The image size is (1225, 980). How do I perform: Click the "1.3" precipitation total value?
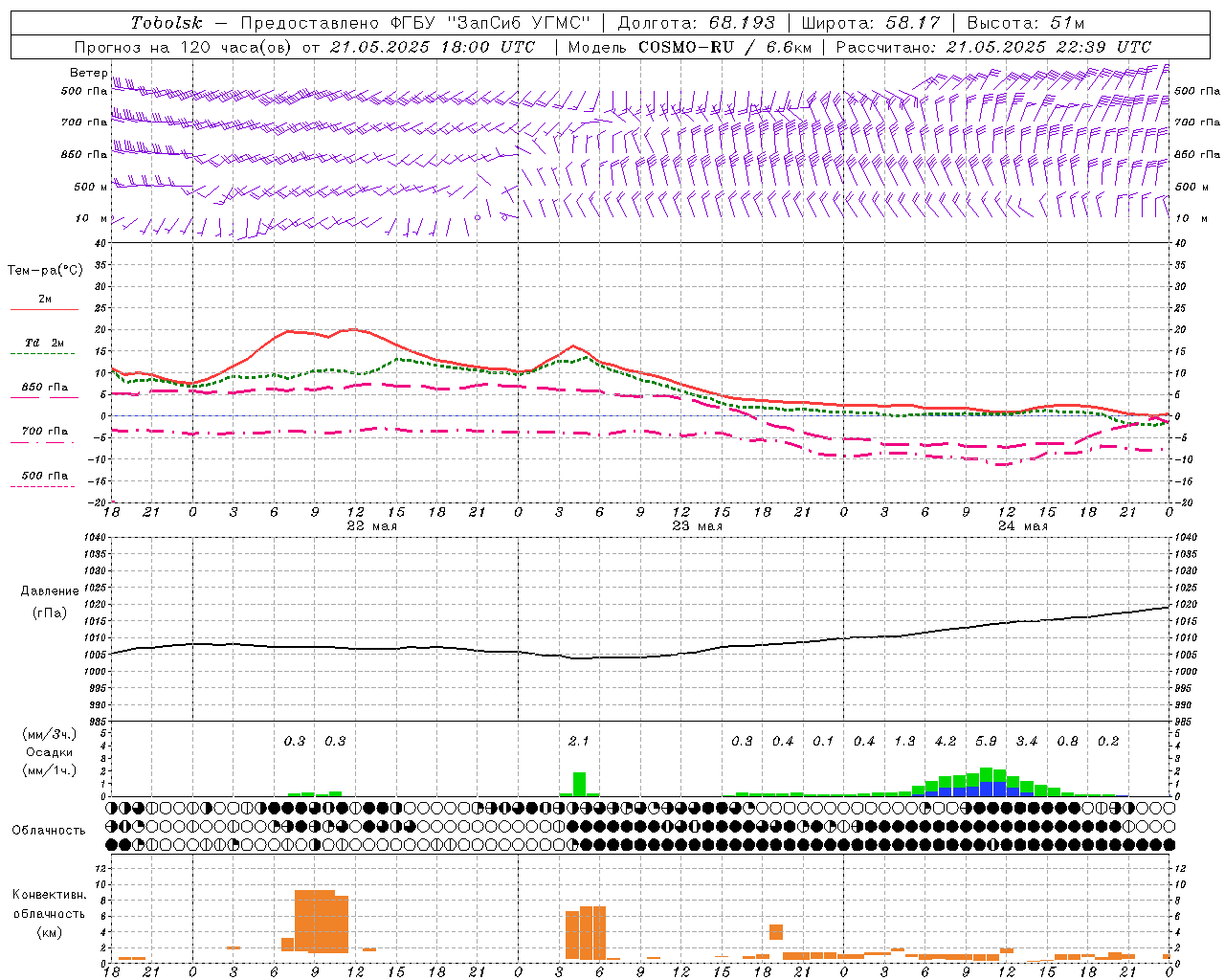click(904, 741)
